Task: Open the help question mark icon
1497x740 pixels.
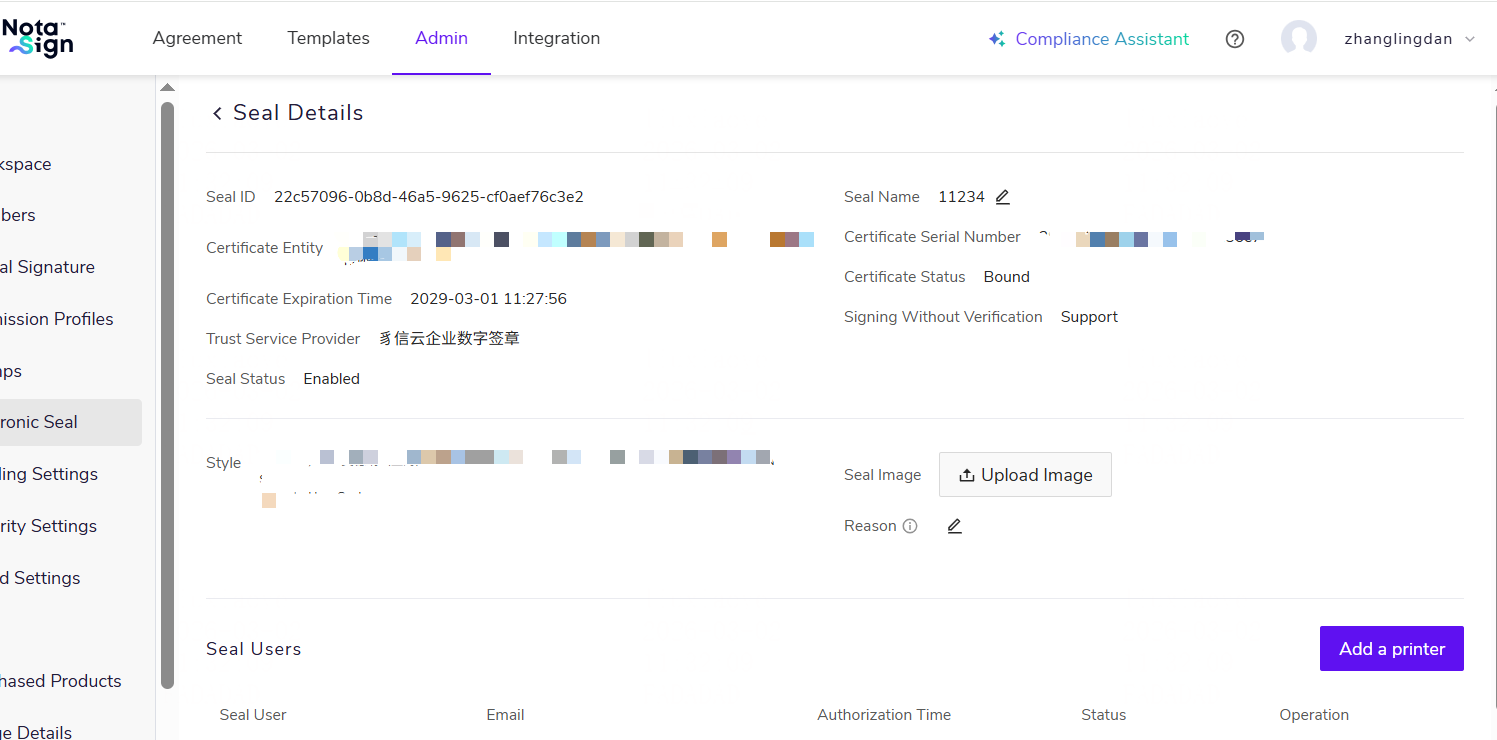Action: (x=1235, y=39)
